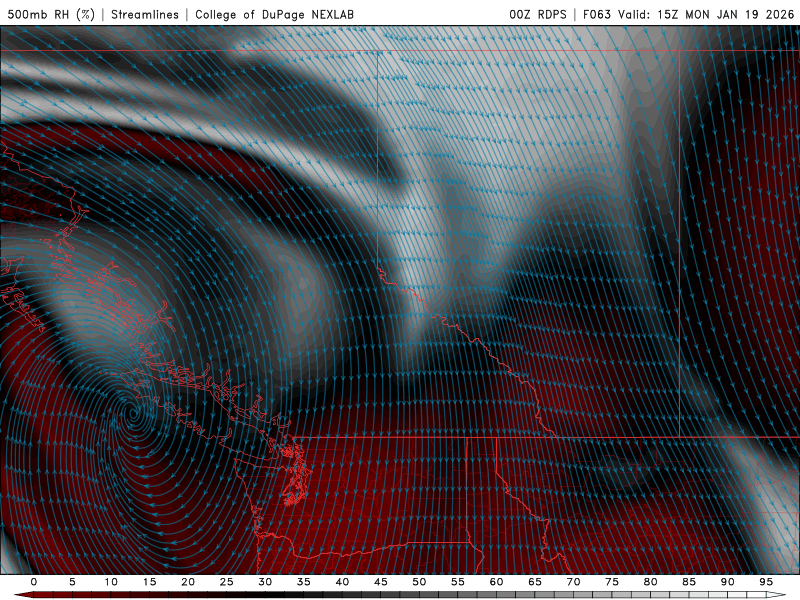
Task: Click the colorbar label "45"
Action: (x=381, y=582)
